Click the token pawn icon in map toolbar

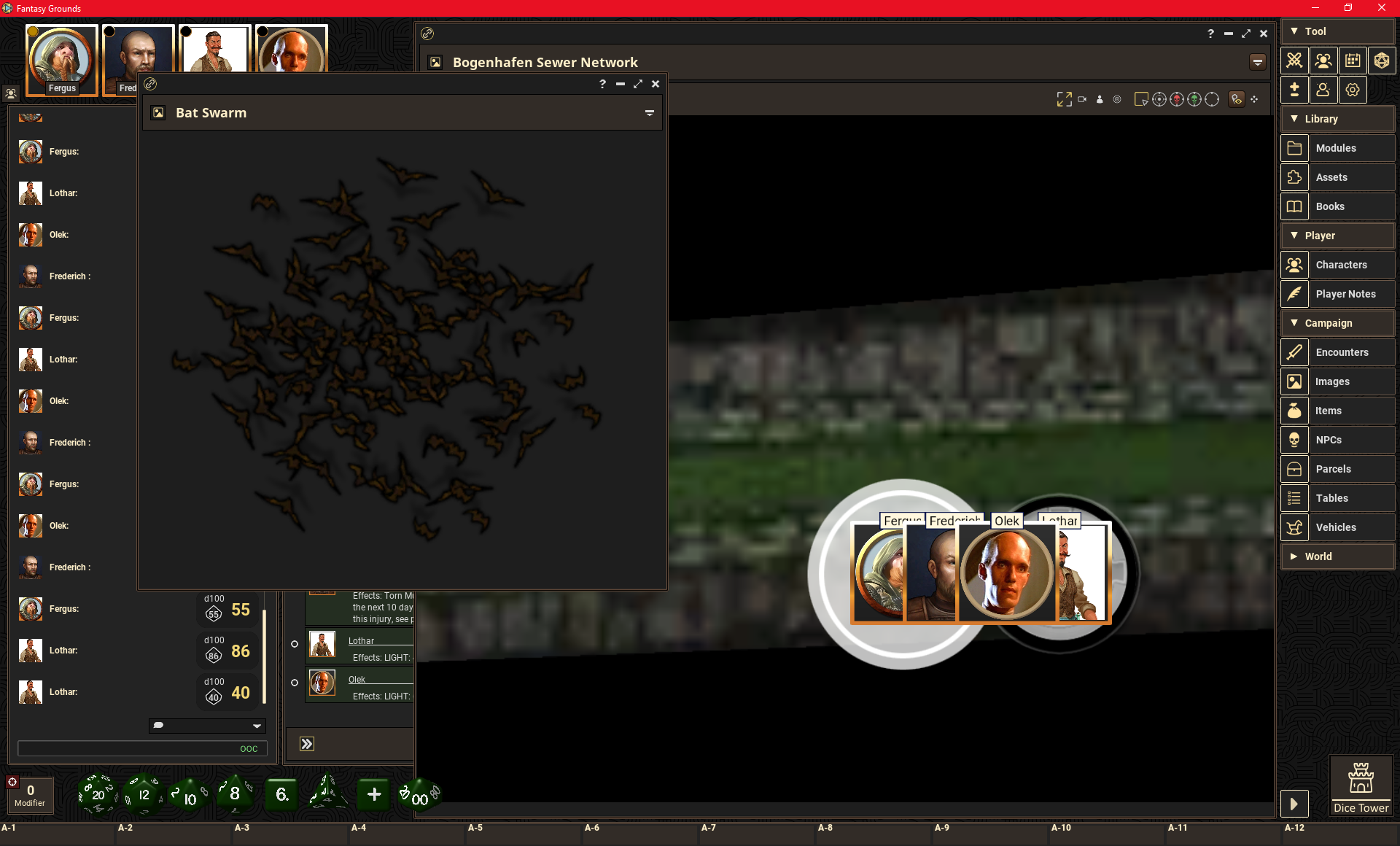(x=1100, y=99)
